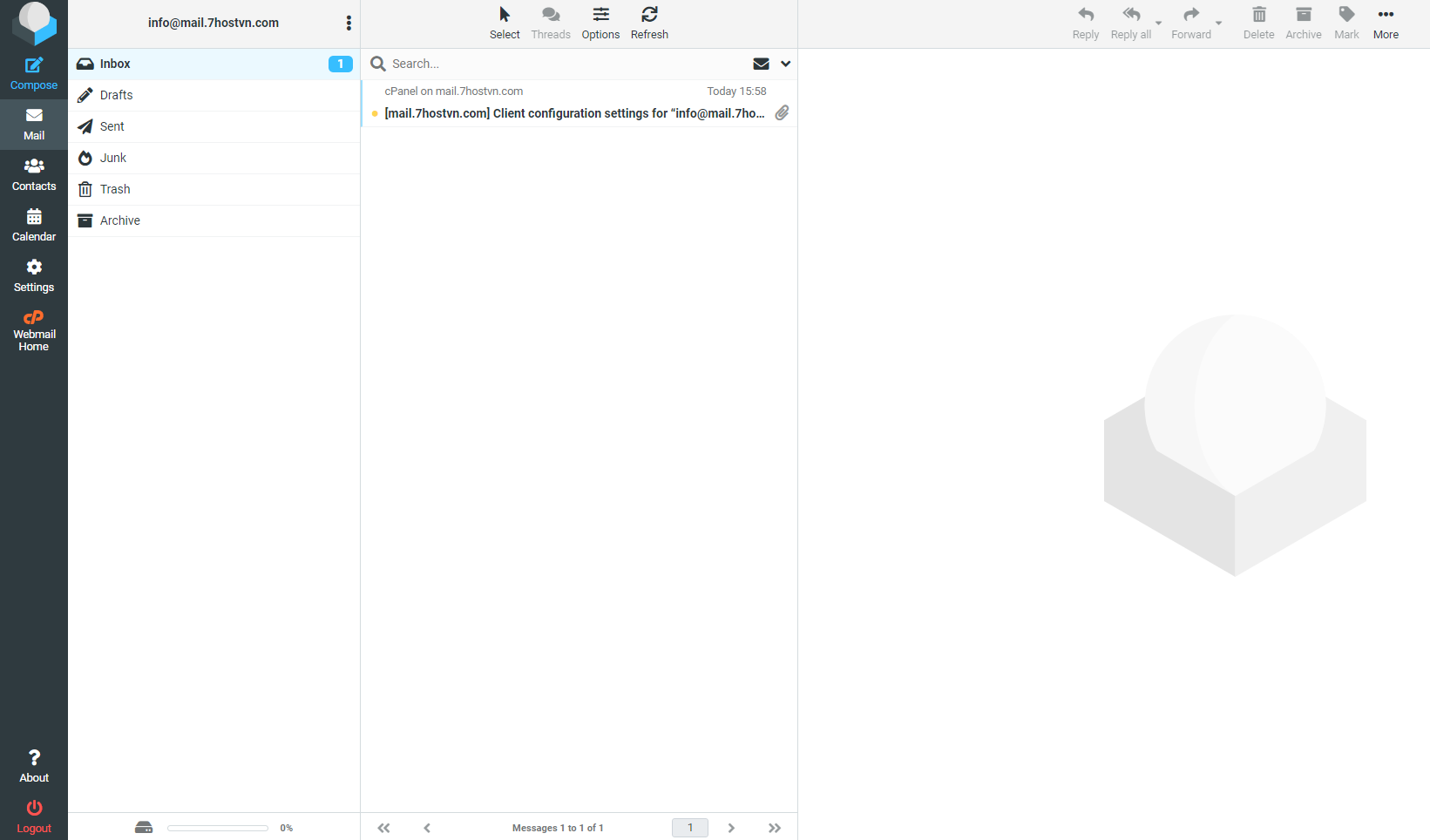1430x840 pixels.
Task: Go to next page of messages
Action: [x=731, y=828]
